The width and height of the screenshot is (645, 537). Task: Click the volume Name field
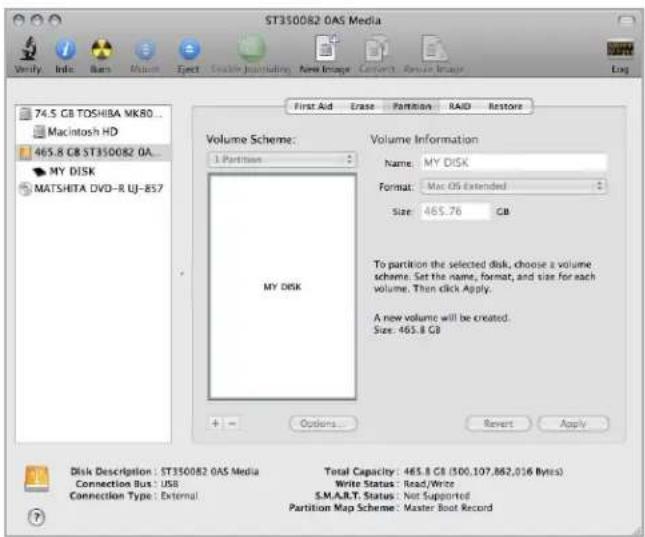pyautogui.click(x=514, y=163)
